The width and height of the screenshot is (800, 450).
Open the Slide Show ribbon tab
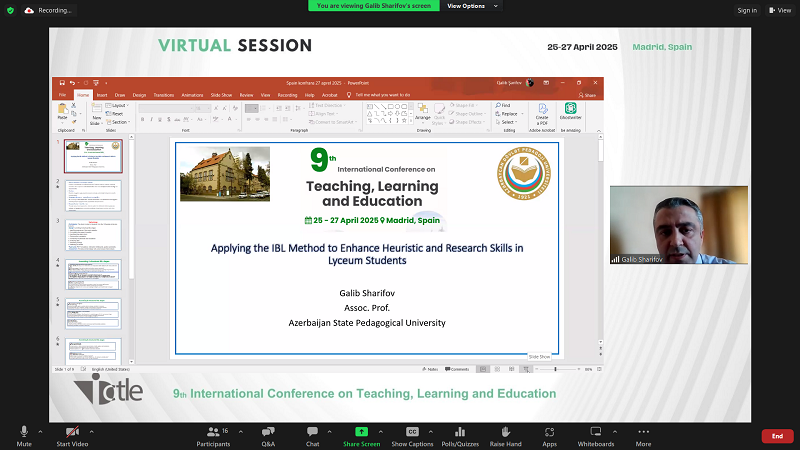[x=223, y=95]
